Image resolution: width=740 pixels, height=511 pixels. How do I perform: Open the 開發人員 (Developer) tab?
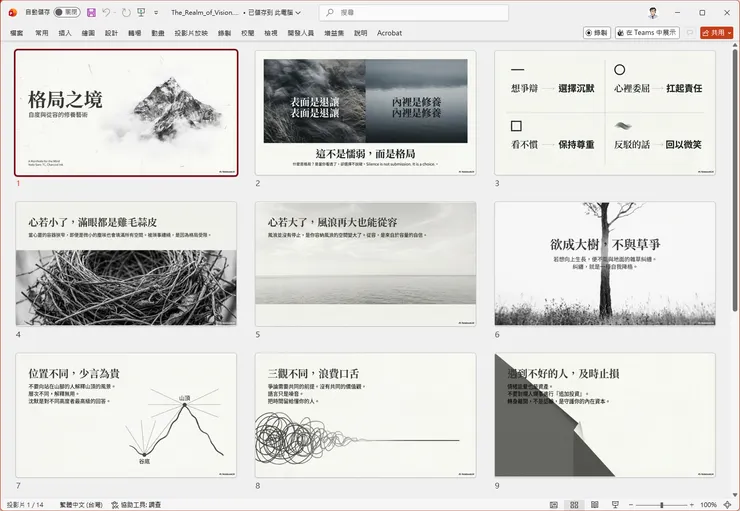[x=301, y=33]
